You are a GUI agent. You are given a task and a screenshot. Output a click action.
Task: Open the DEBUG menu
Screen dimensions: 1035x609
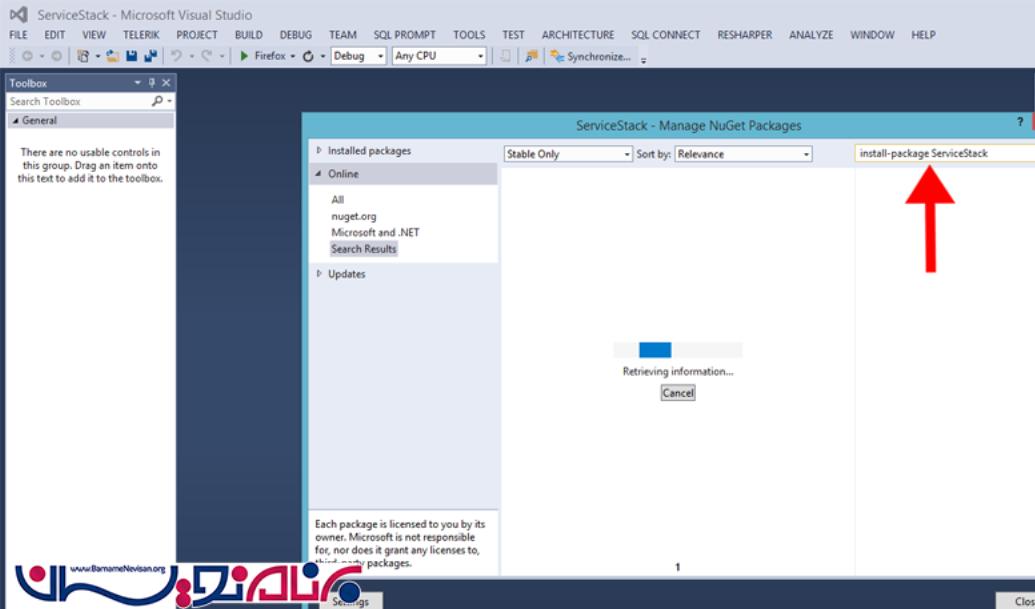pyautogui.click(x=296, y=34)
